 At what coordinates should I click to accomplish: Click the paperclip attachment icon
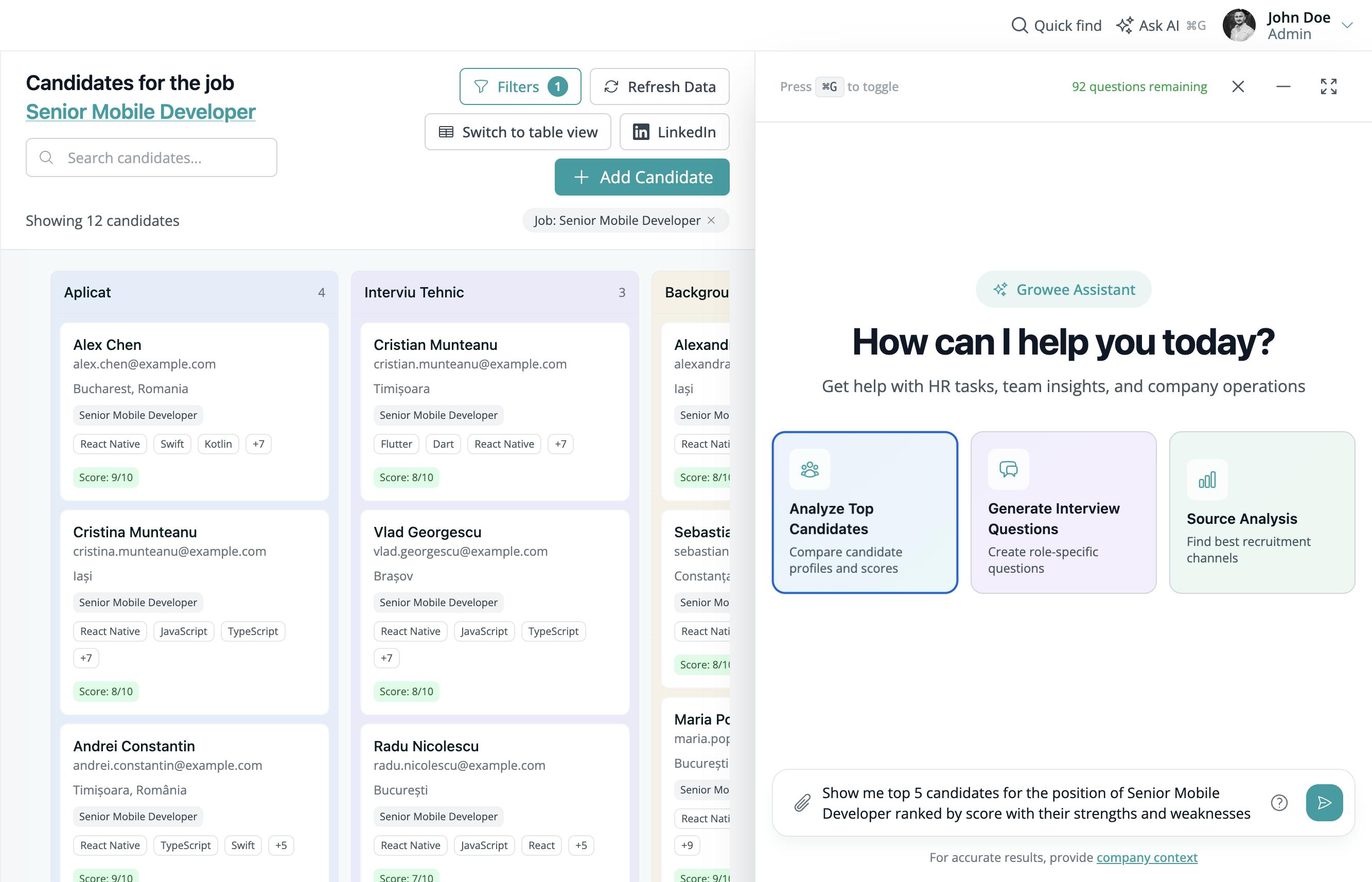(x=802, y=803)
